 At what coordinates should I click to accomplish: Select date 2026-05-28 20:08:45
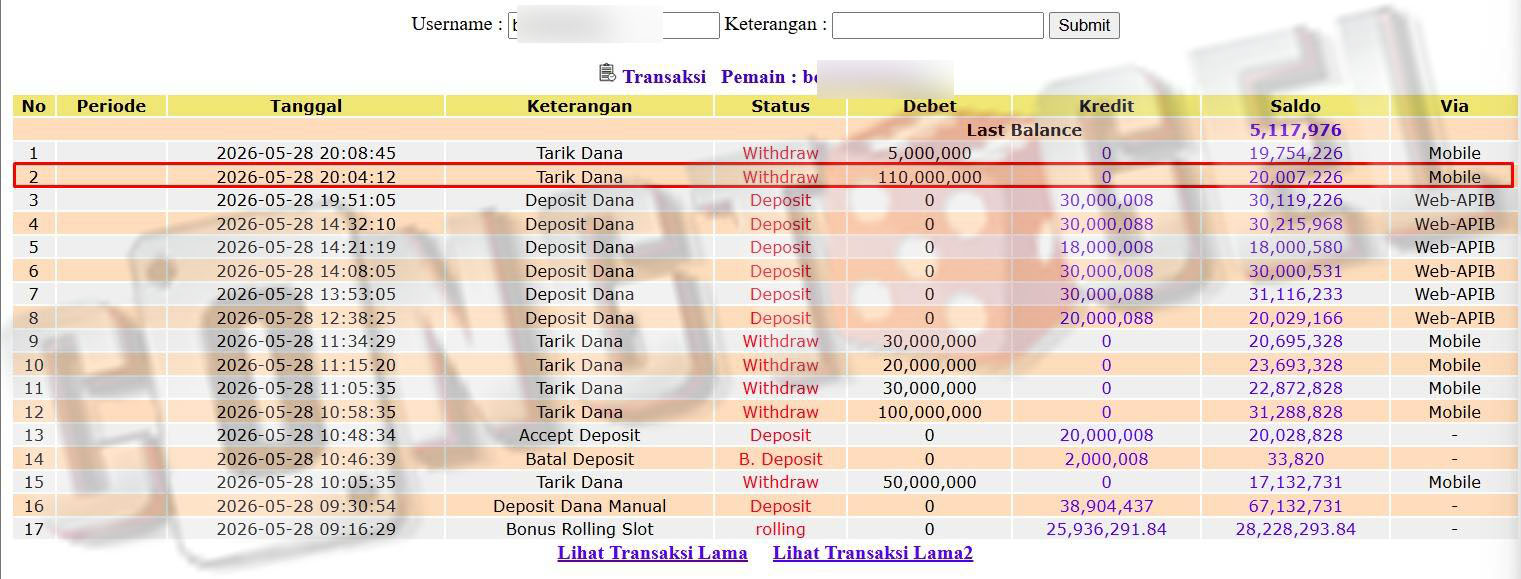click(x=306, y=153)
